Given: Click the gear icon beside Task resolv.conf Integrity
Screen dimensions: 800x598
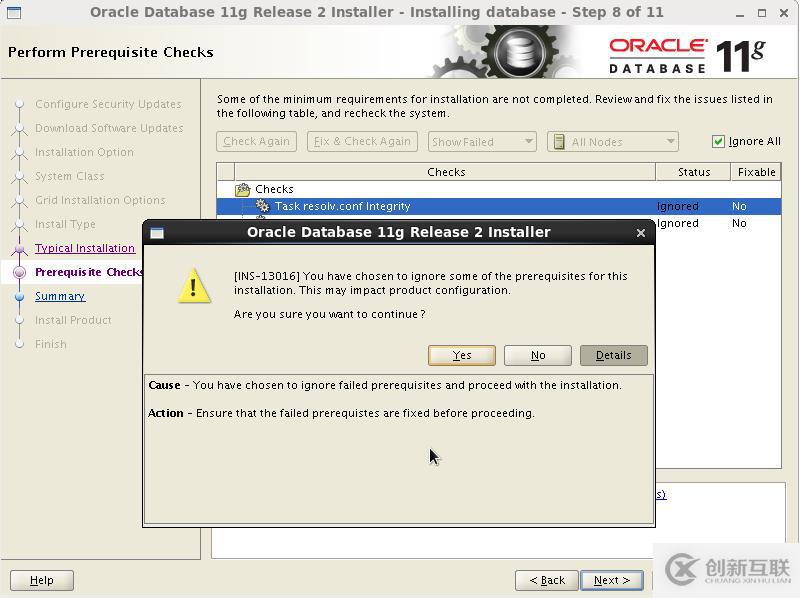Looking at the screenshot, I should pyautogui.click(x=262, y=206).
